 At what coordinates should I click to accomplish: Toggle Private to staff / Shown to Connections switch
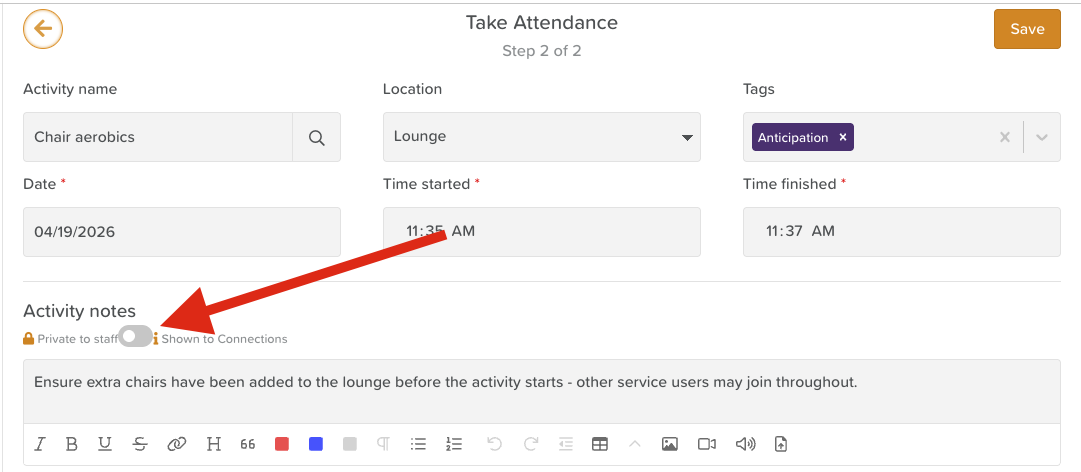click(x=135, y=338)
